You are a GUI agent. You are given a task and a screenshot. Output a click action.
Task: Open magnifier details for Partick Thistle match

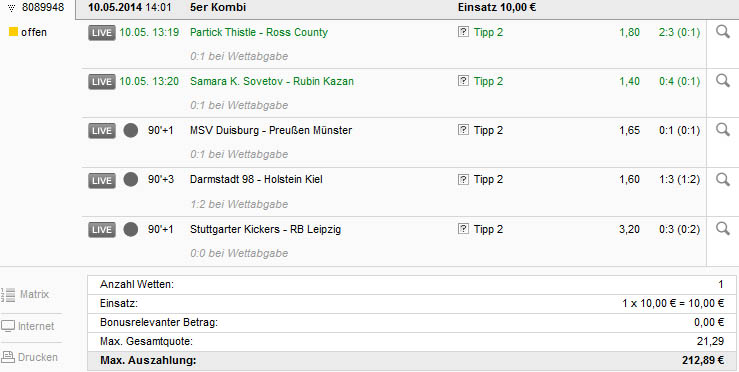pos(723,32)
